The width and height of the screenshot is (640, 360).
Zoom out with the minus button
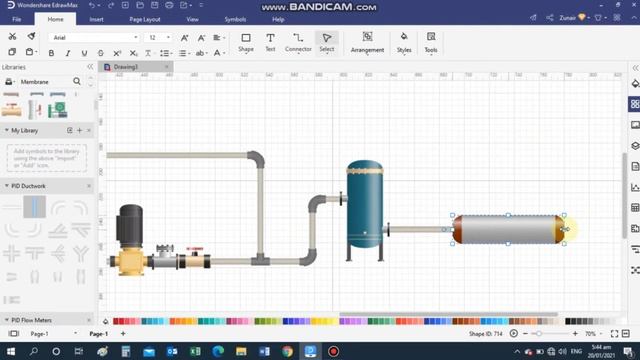pyautogui.click(x=525, y=333)
